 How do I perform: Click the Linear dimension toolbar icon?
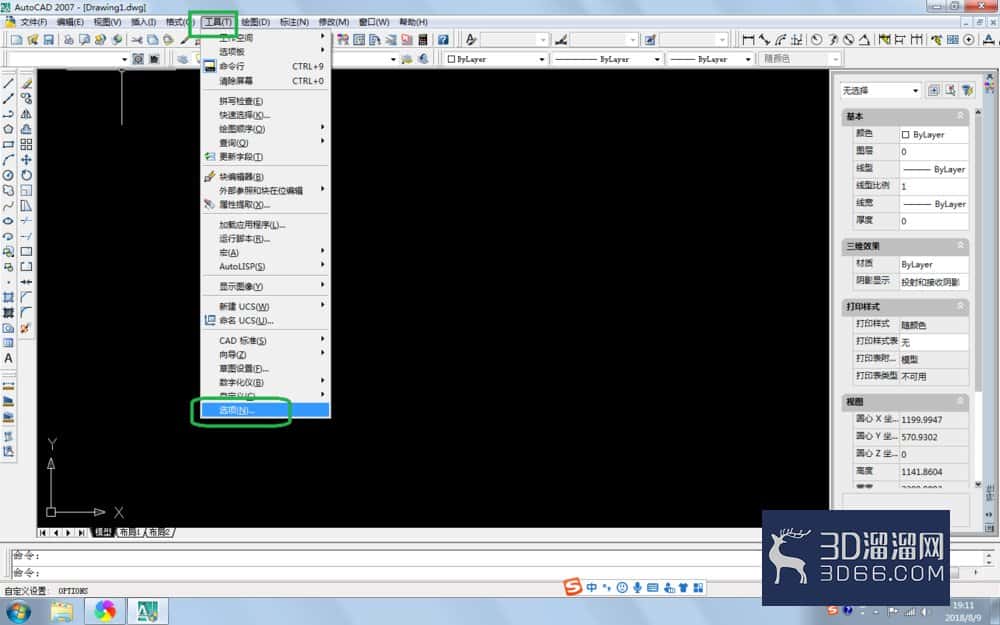[749, 40]
